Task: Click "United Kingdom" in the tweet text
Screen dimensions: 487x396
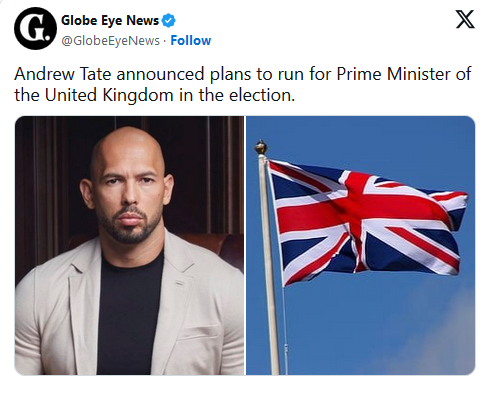Action: coord(109,95)
